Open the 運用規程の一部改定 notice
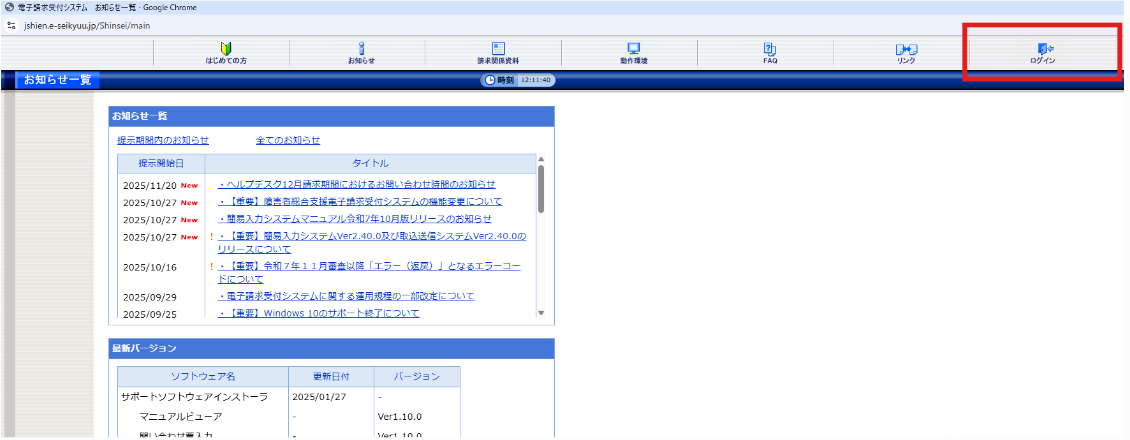 coord(346,296)
